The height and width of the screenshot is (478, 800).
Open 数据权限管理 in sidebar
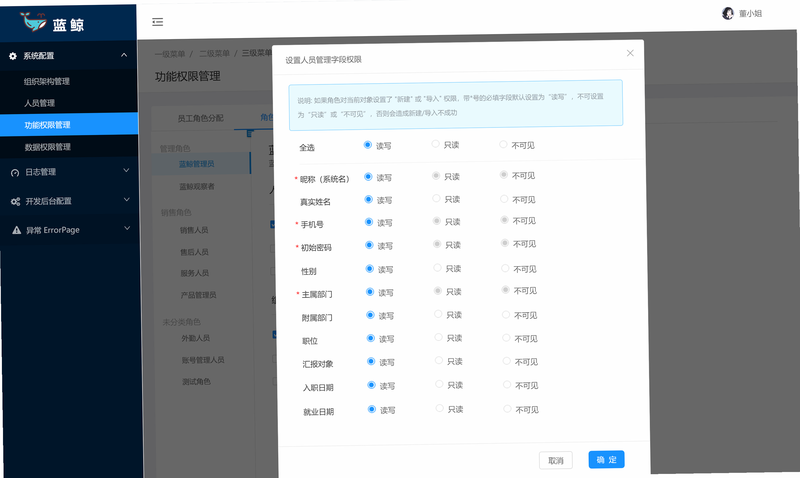(x=47, y=147)
